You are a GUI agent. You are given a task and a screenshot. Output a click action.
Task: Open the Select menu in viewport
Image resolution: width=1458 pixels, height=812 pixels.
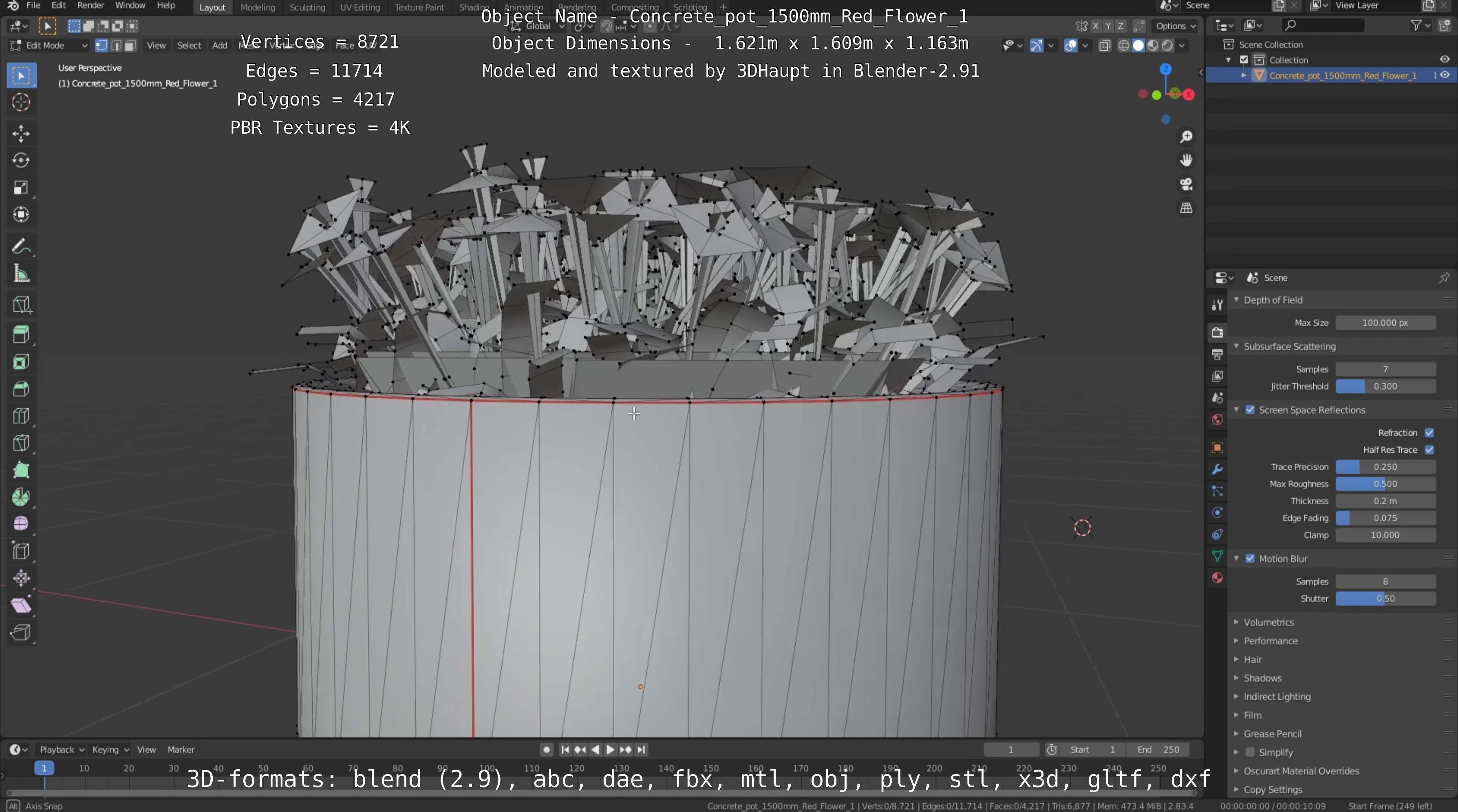point(189,46)
